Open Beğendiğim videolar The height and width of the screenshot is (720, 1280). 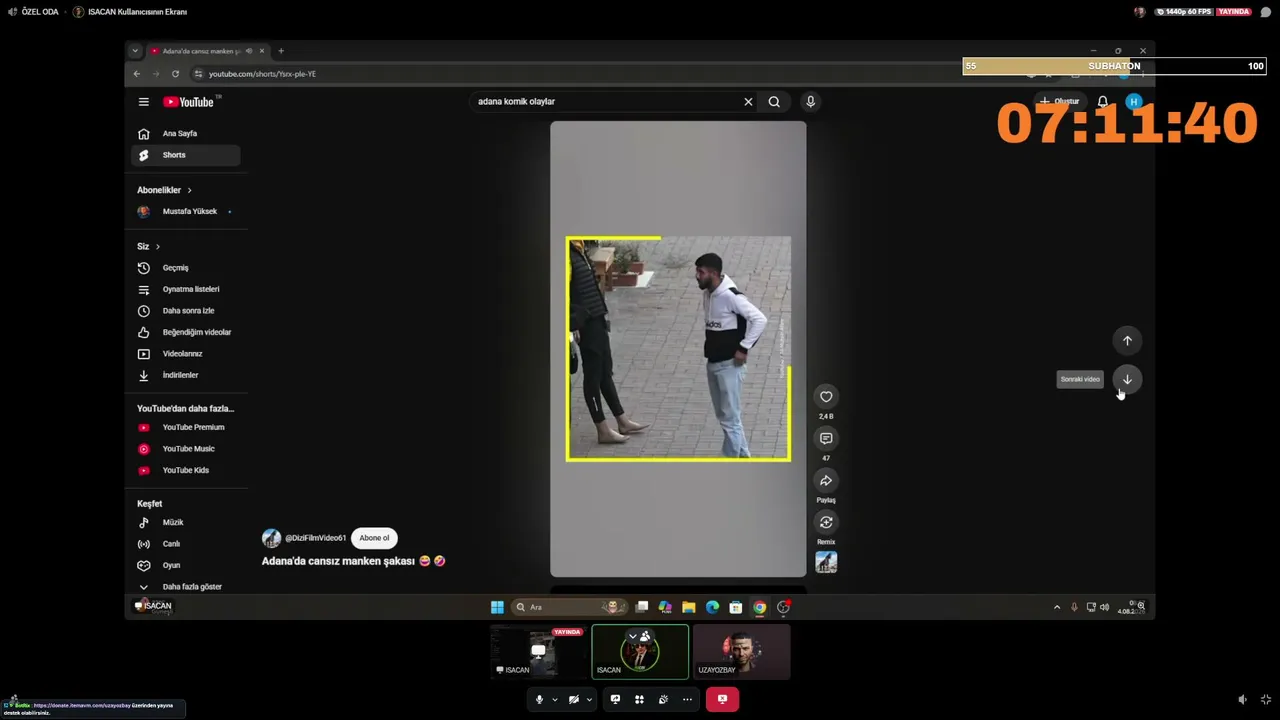[x=185, y=332]
